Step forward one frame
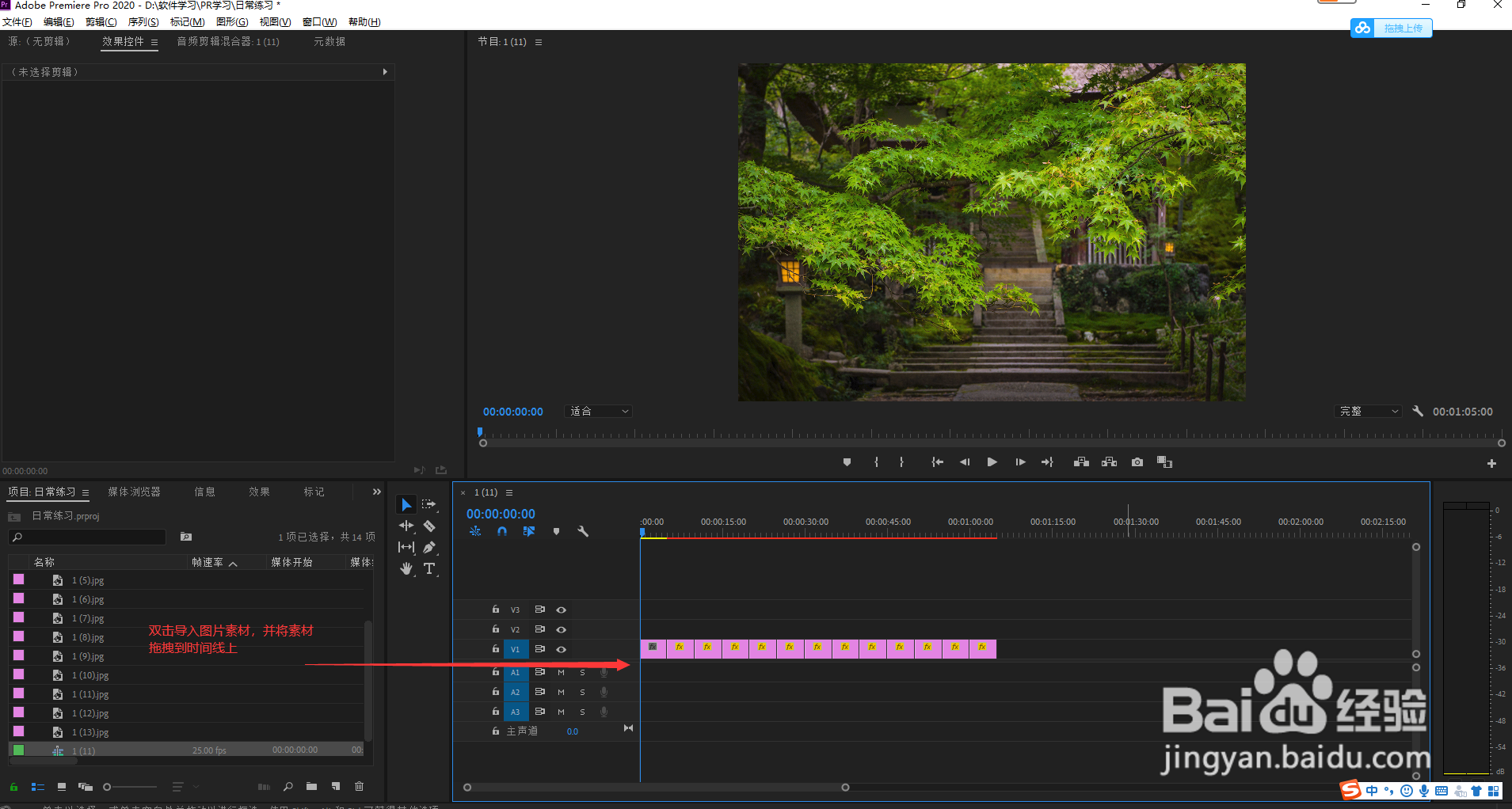Viewport: 1512px width, 809px height. 1020,462
